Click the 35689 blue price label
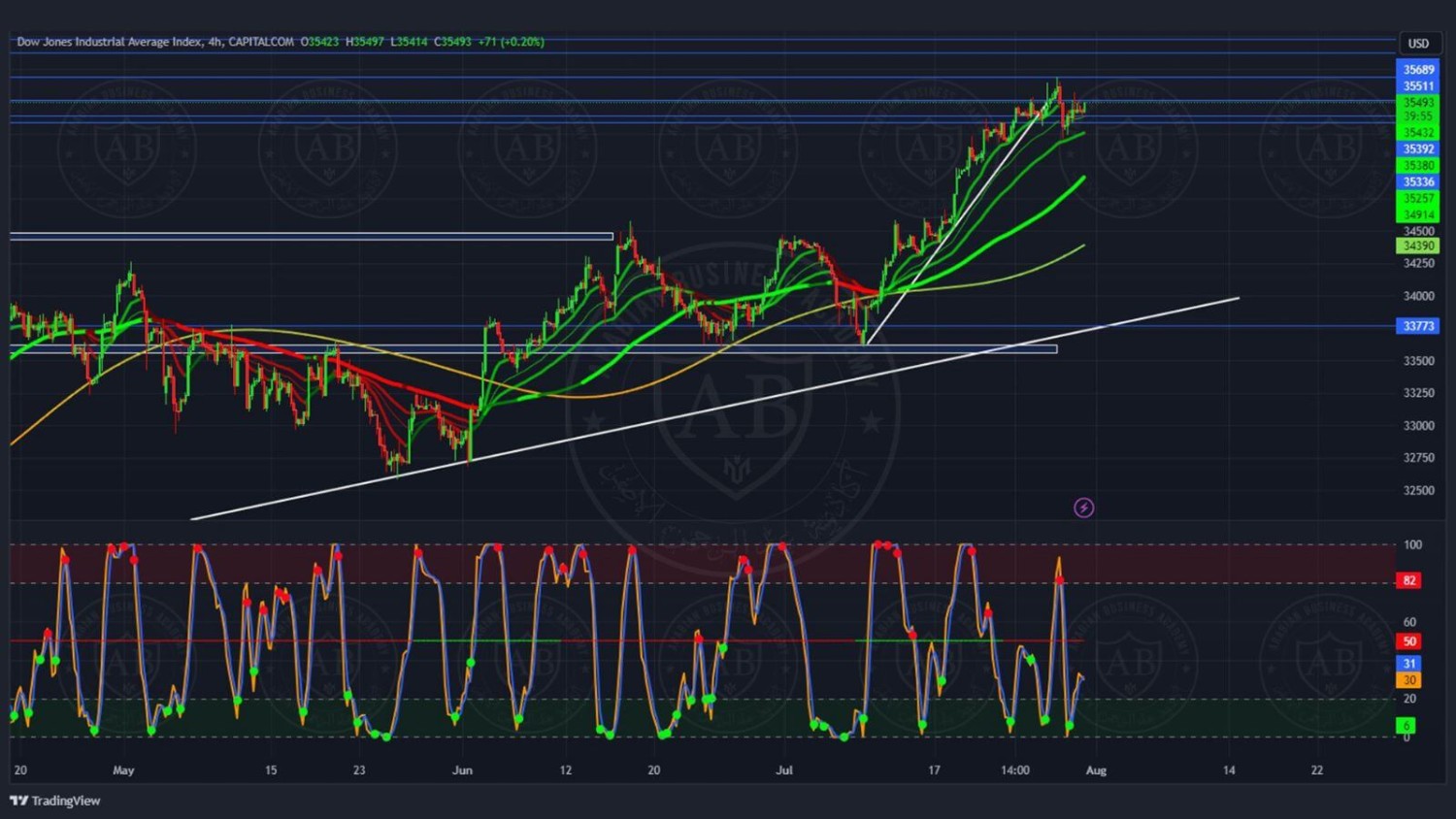This screenshot has width=1456, height=819. (x=1418, y=70)
